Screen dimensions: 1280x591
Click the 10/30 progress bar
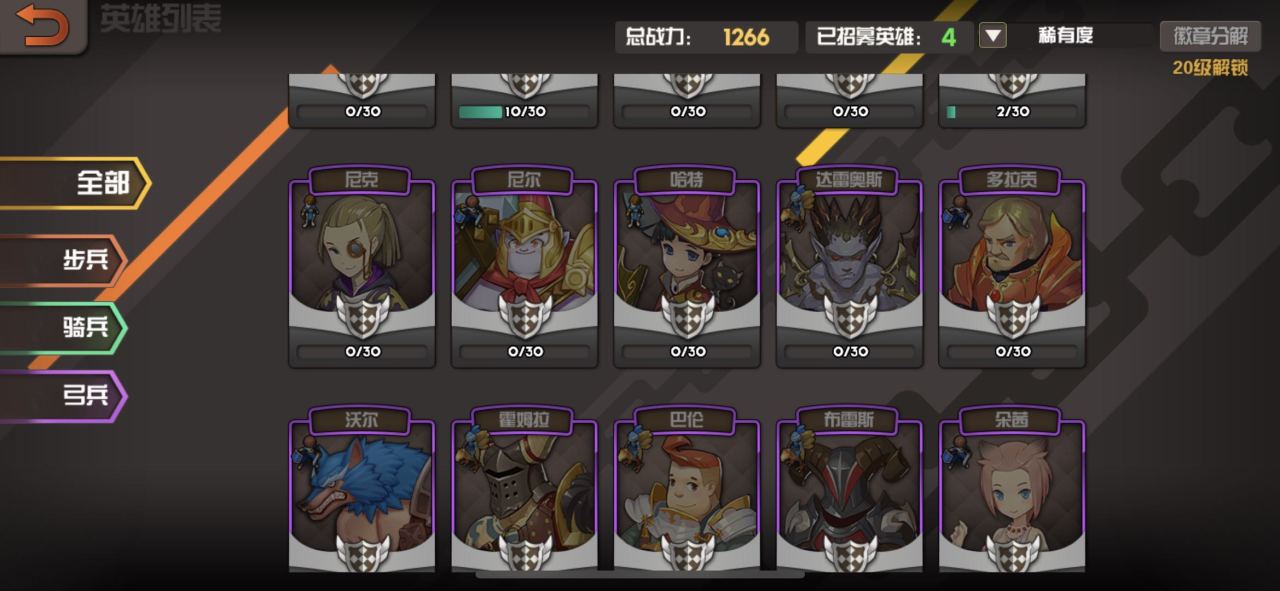(x=525, y=112)
